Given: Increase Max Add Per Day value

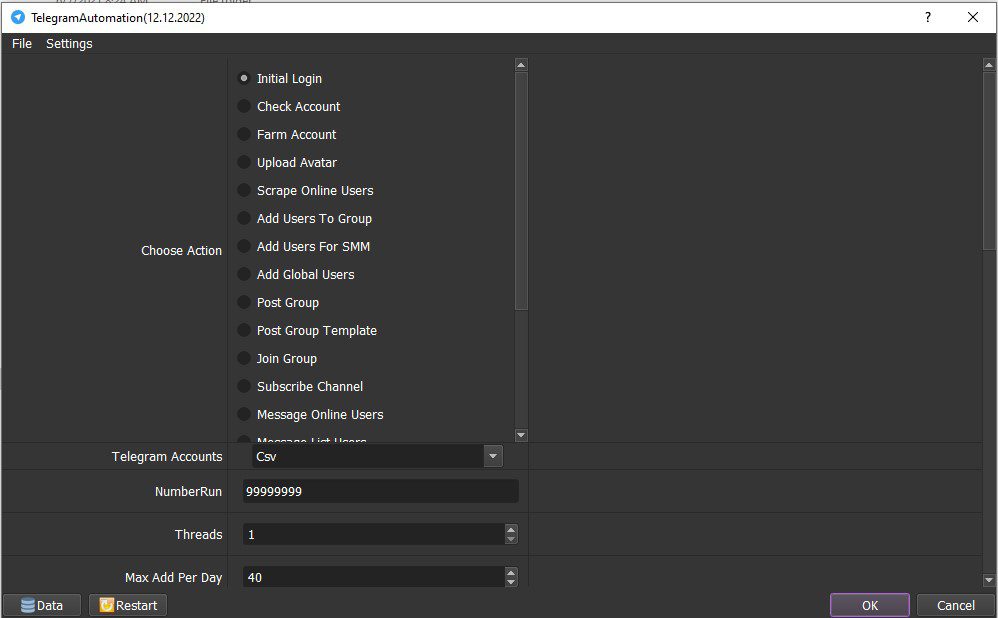Looking at the screenshot, I should 511,572.
